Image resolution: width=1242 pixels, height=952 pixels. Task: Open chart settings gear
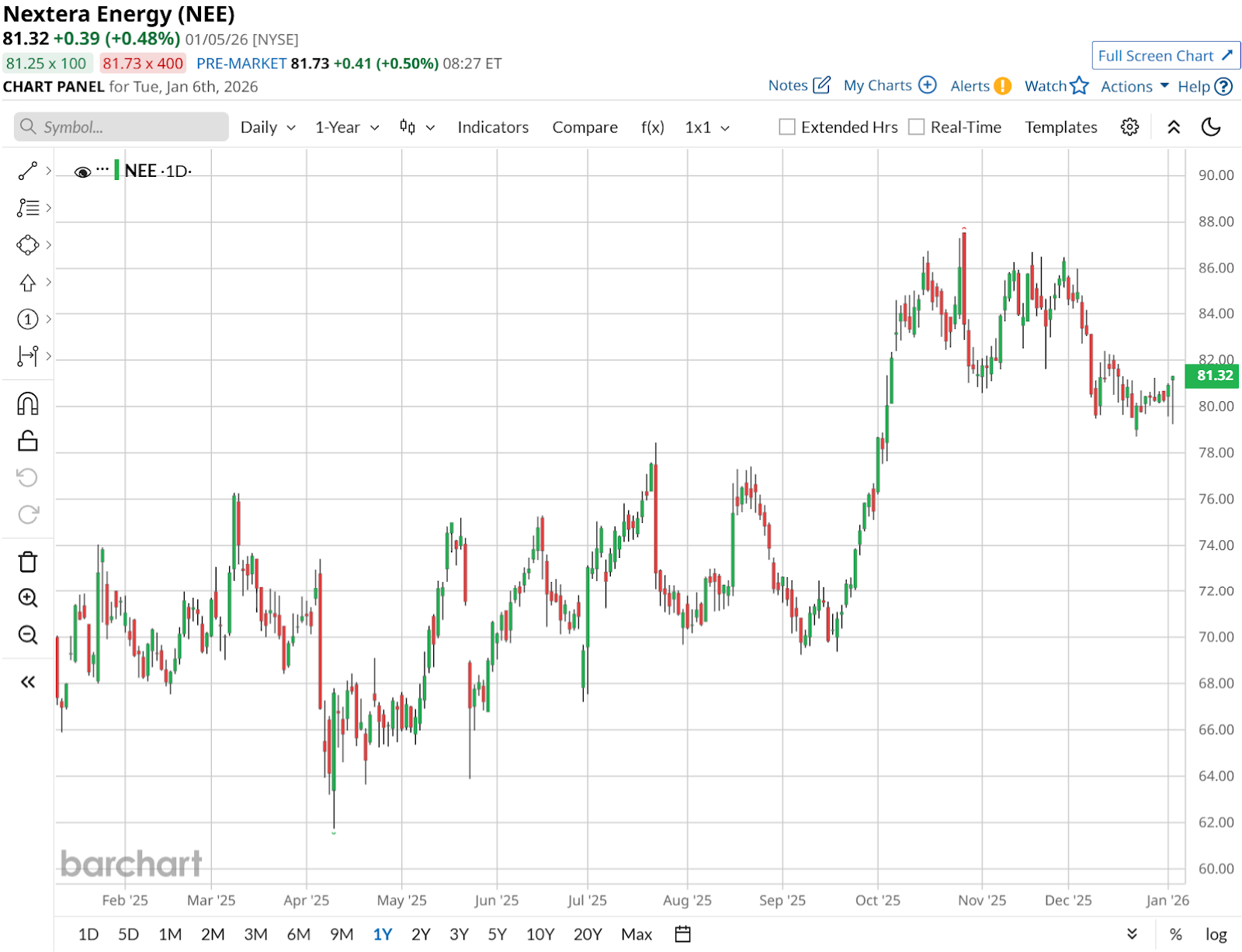pos(1129,127)
